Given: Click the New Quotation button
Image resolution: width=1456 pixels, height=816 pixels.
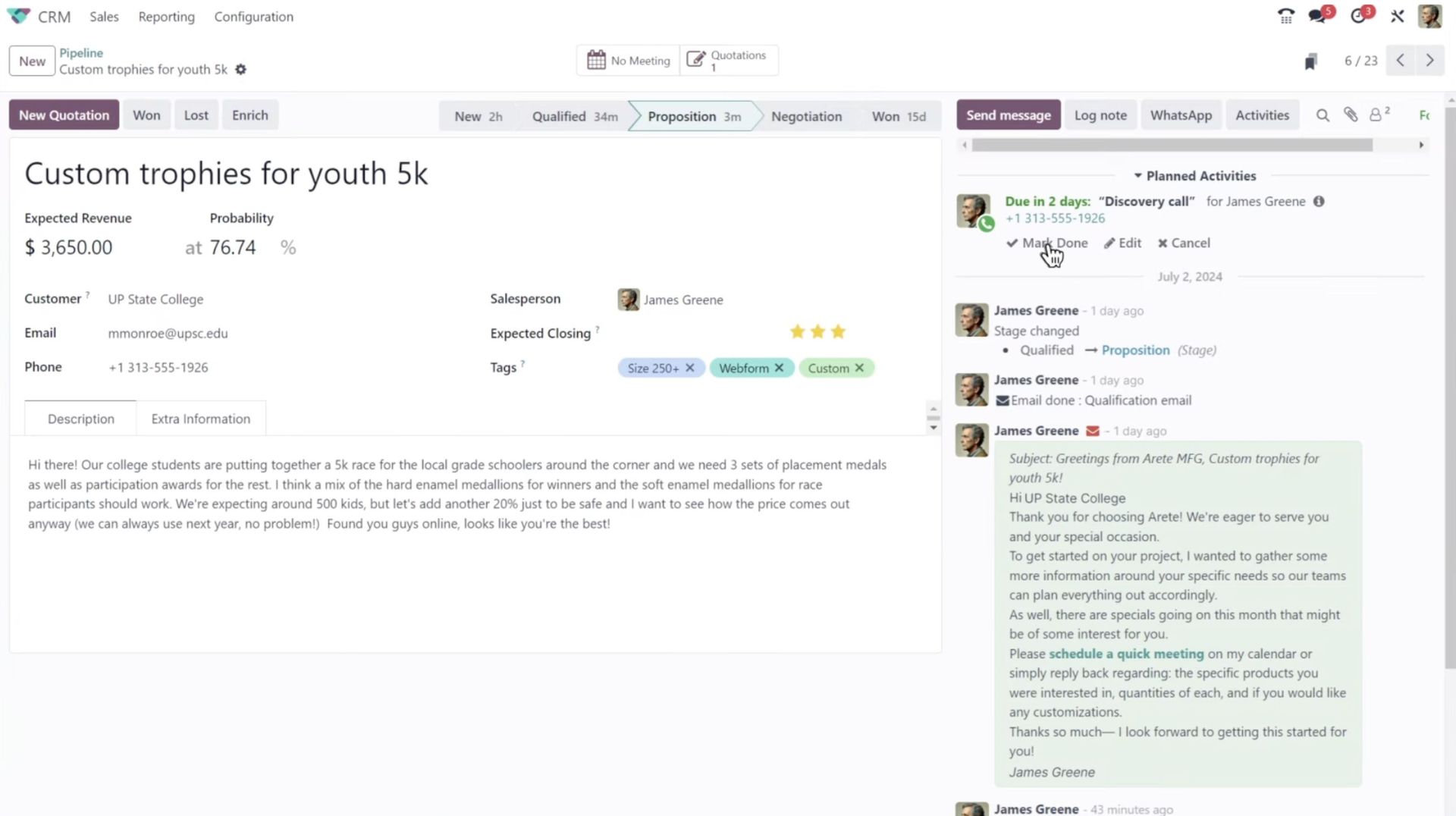Looking at the screenshot, I should pyautogui.click(x=64, y=115).
